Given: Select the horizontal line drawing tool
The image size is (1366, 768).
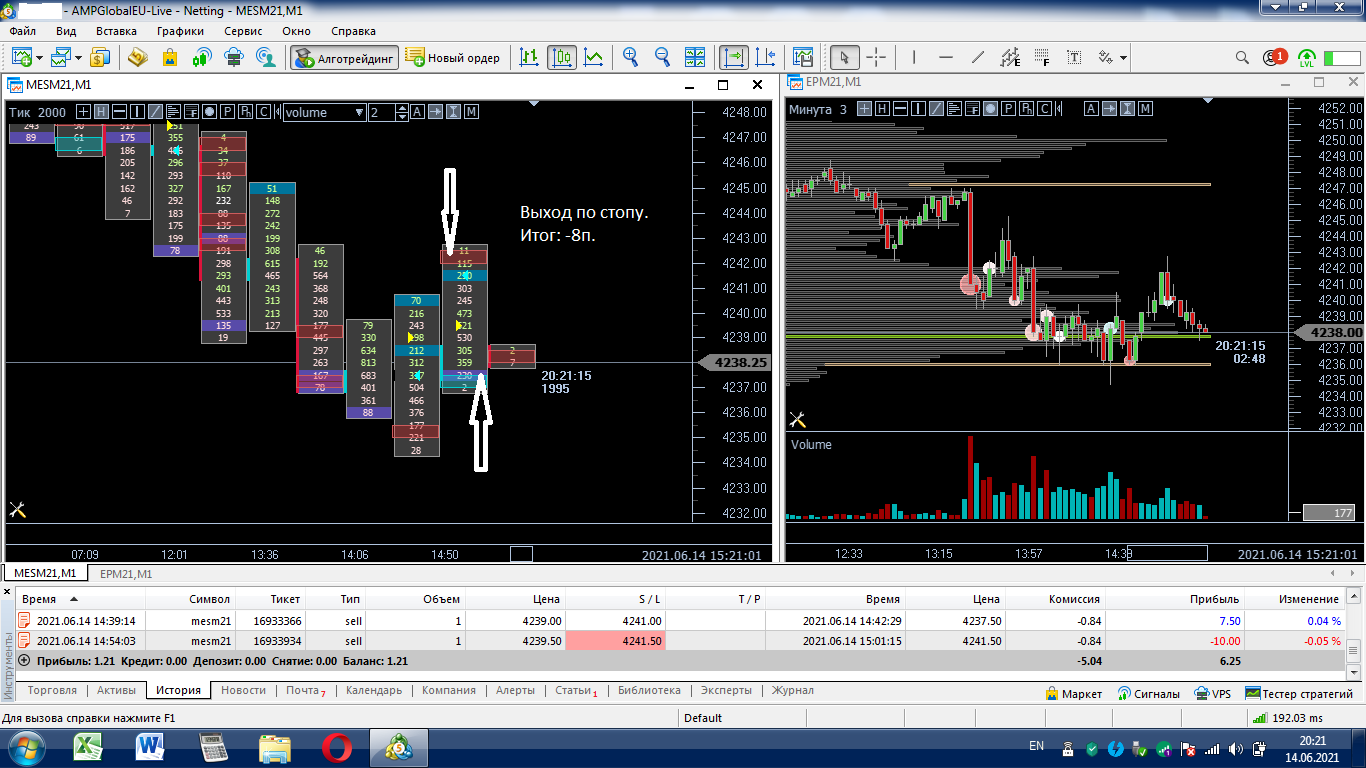Looking at the screenshot, I should click(946, 57).
